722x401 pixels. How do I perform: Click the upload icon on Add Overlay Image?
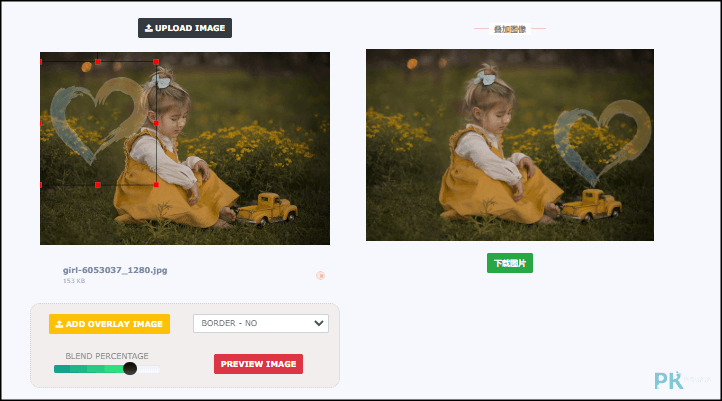(x=59, y=324)
